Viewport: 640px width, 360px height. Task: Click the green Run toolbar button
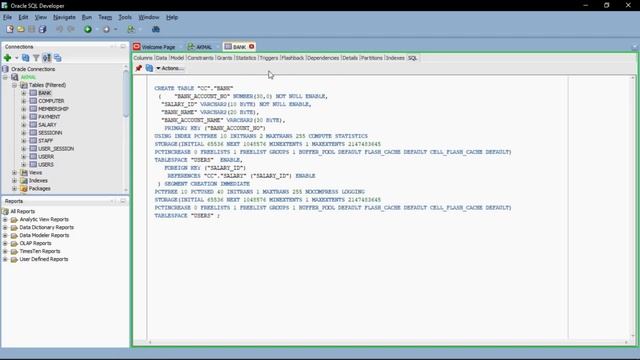(88, 29)
